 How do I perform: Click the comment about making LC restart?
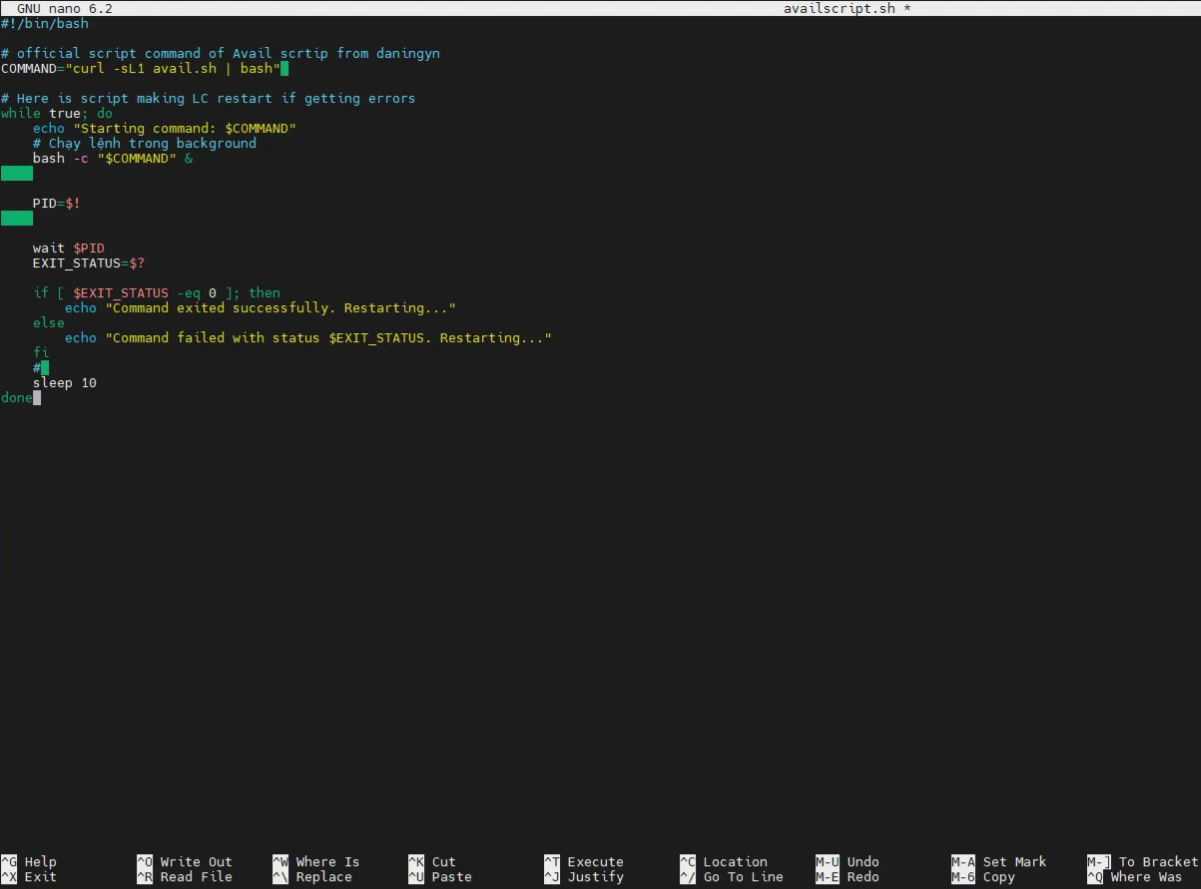[208, 98]
